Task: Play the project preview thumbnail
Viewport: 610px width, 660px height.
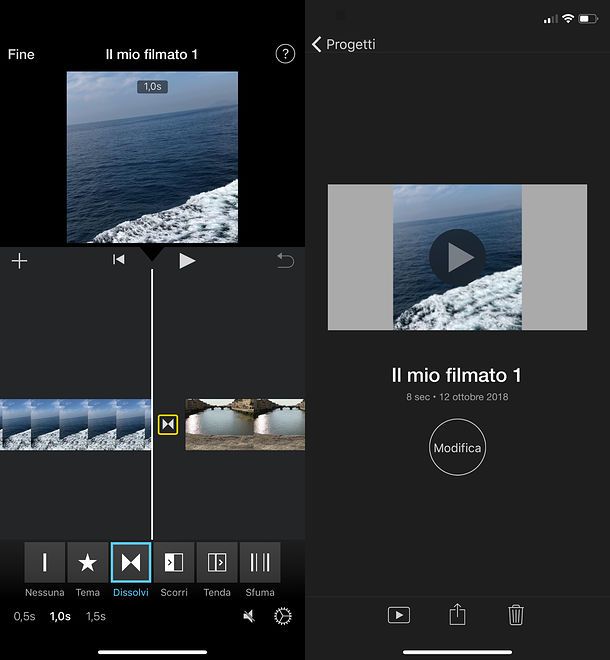Action: [457, 257]
